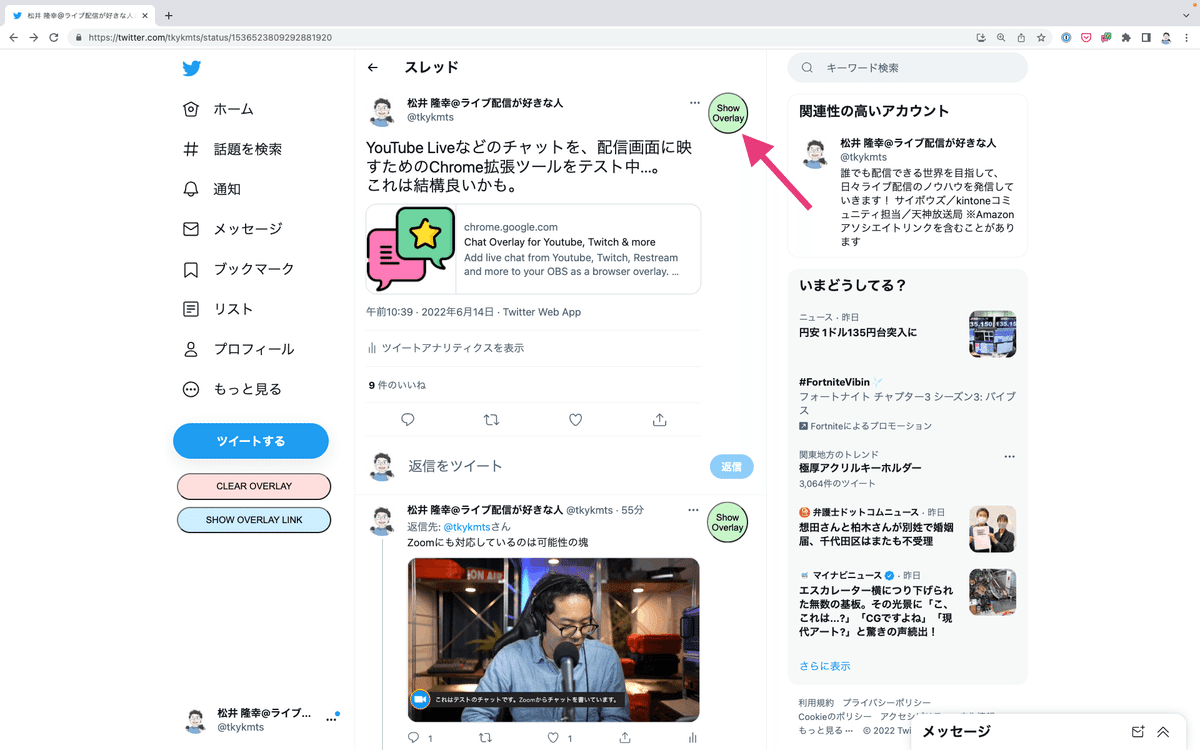
Task: Click the 返信 reply button
Action: point(731,466)
